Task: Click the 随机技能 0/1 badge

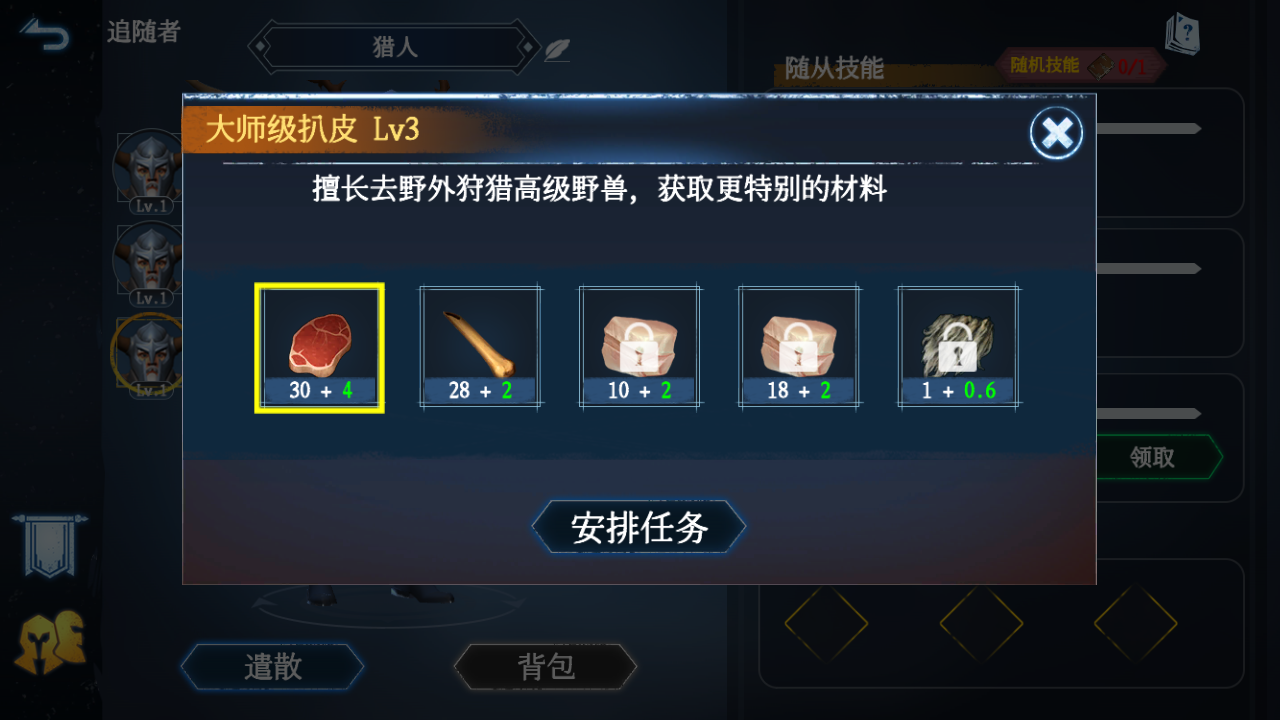Action: click(x=1081, y=66)
